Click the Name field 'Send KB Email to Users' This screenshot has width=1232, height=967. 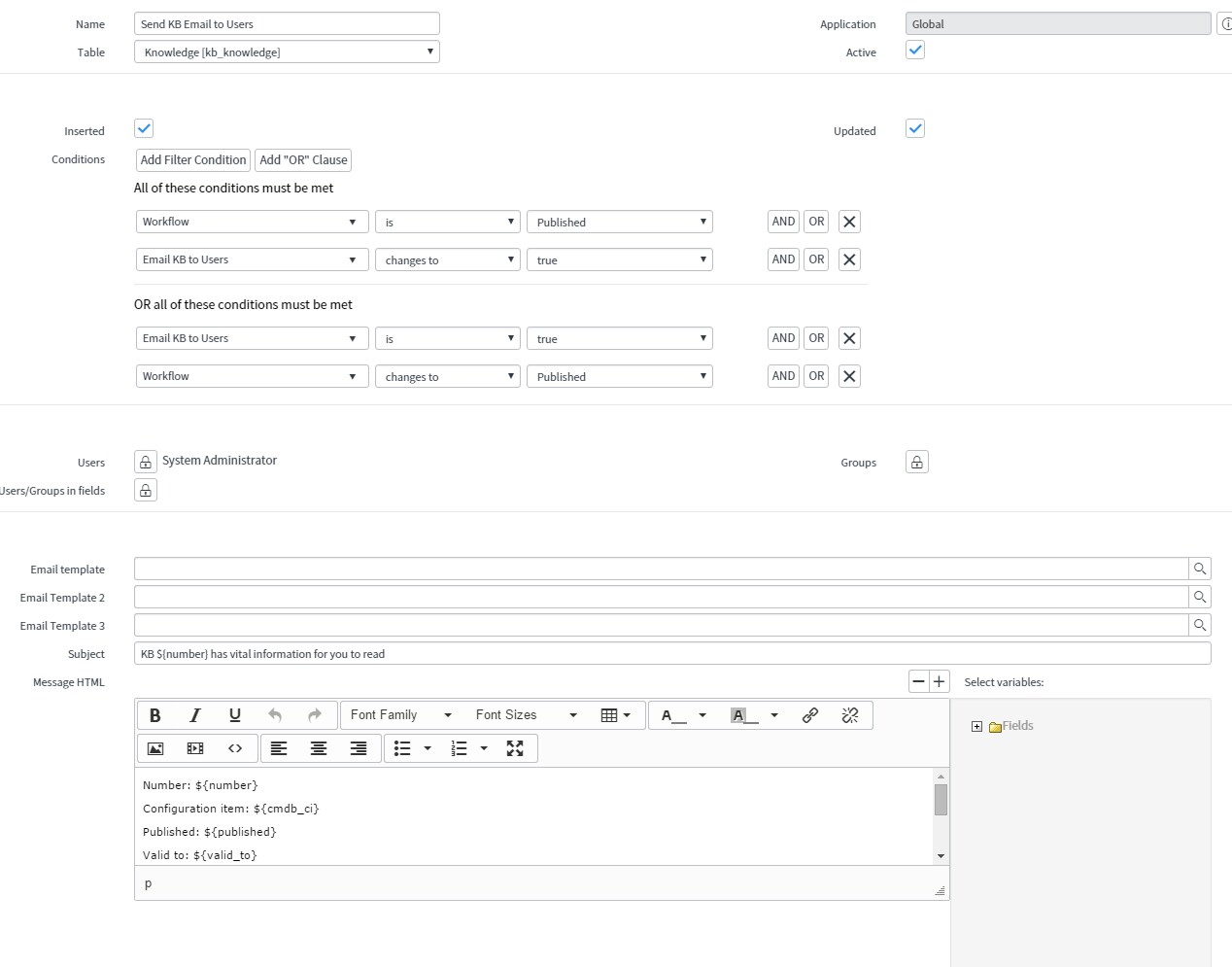click(287, 23)
